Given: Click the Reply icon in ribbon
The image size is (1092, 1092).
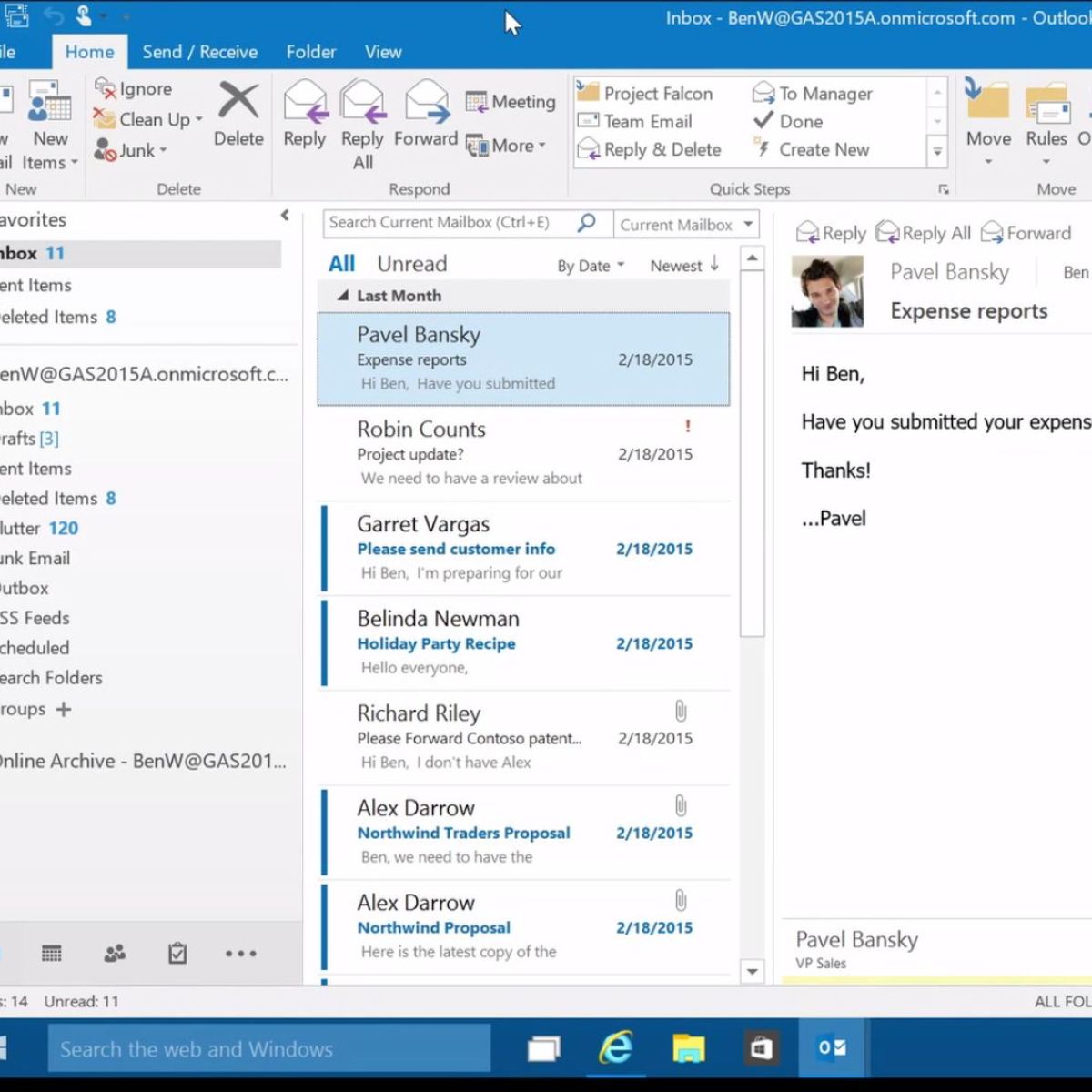Looking at the screenshot, I should click(x=305, y=102).
